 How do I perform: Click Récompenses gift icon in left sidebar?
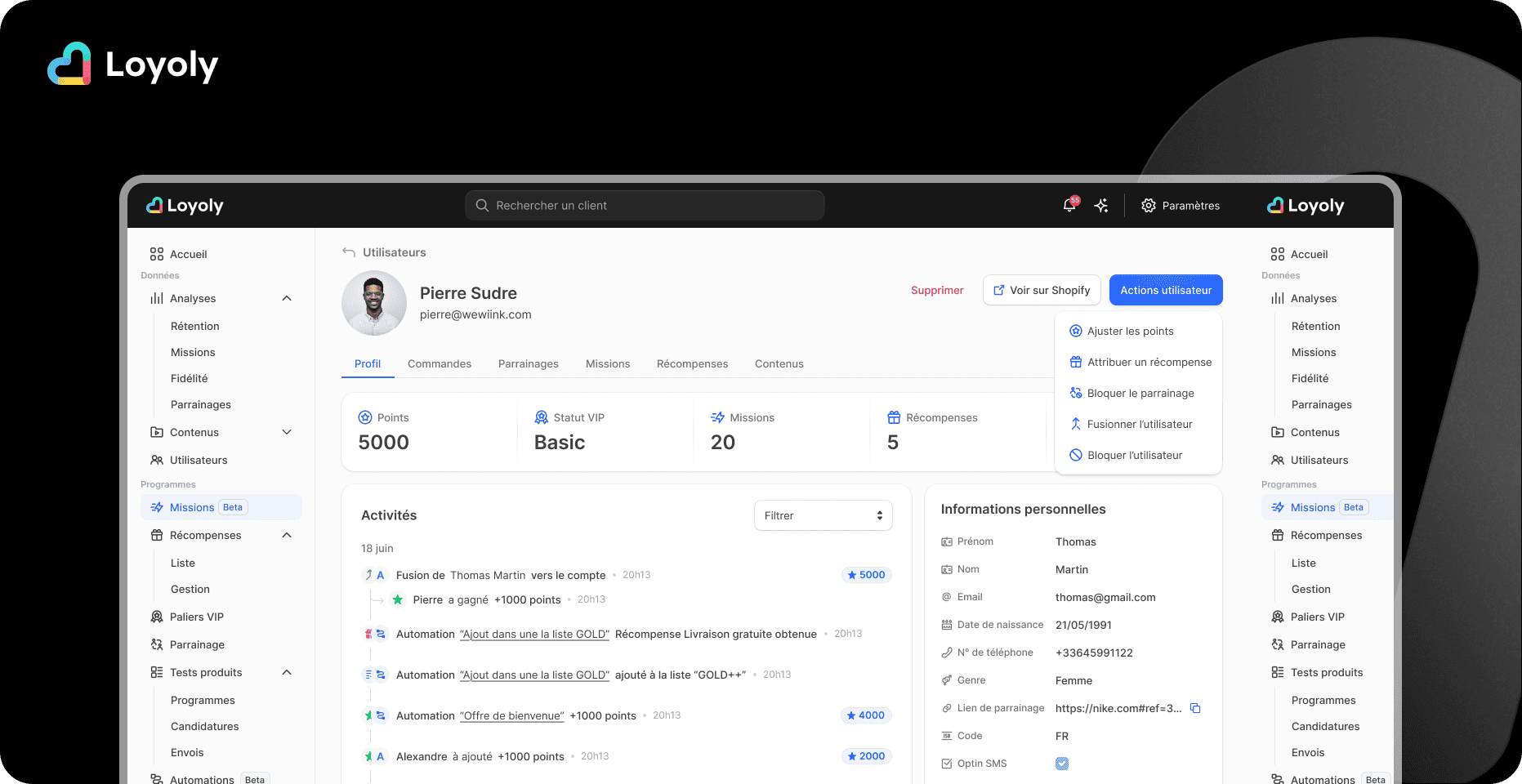click(157, 535)
